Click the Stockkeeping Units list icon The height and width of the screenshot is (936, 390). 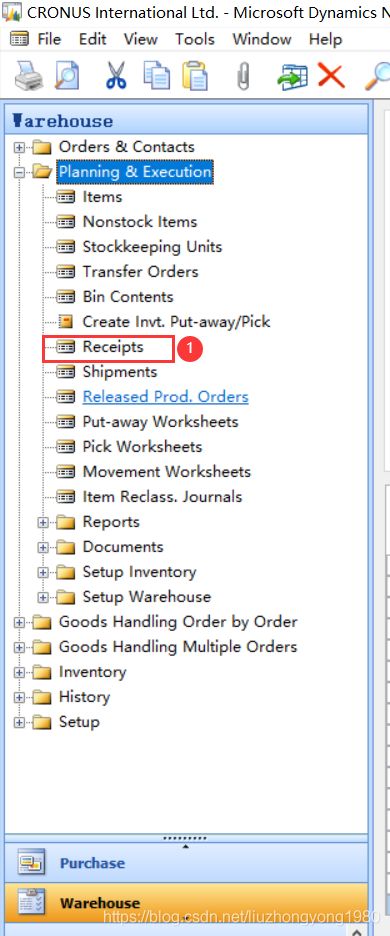[x=66, y=247]
